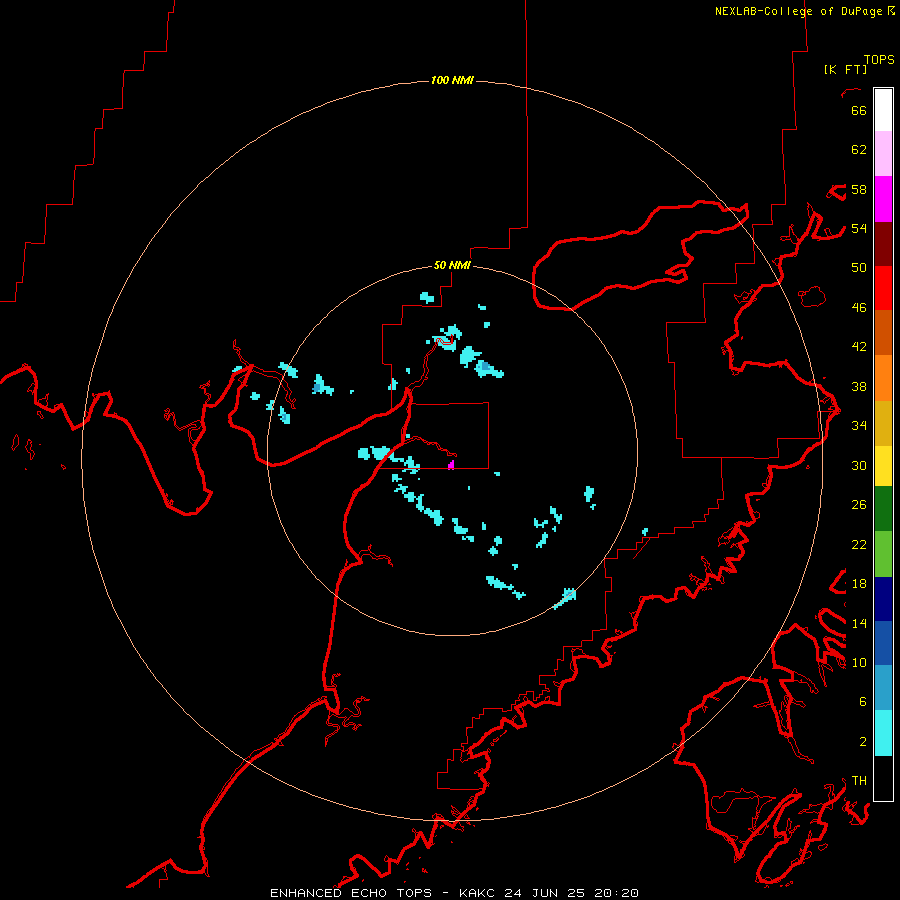Click the 'TH' threshold label

[x=859, y=781]
